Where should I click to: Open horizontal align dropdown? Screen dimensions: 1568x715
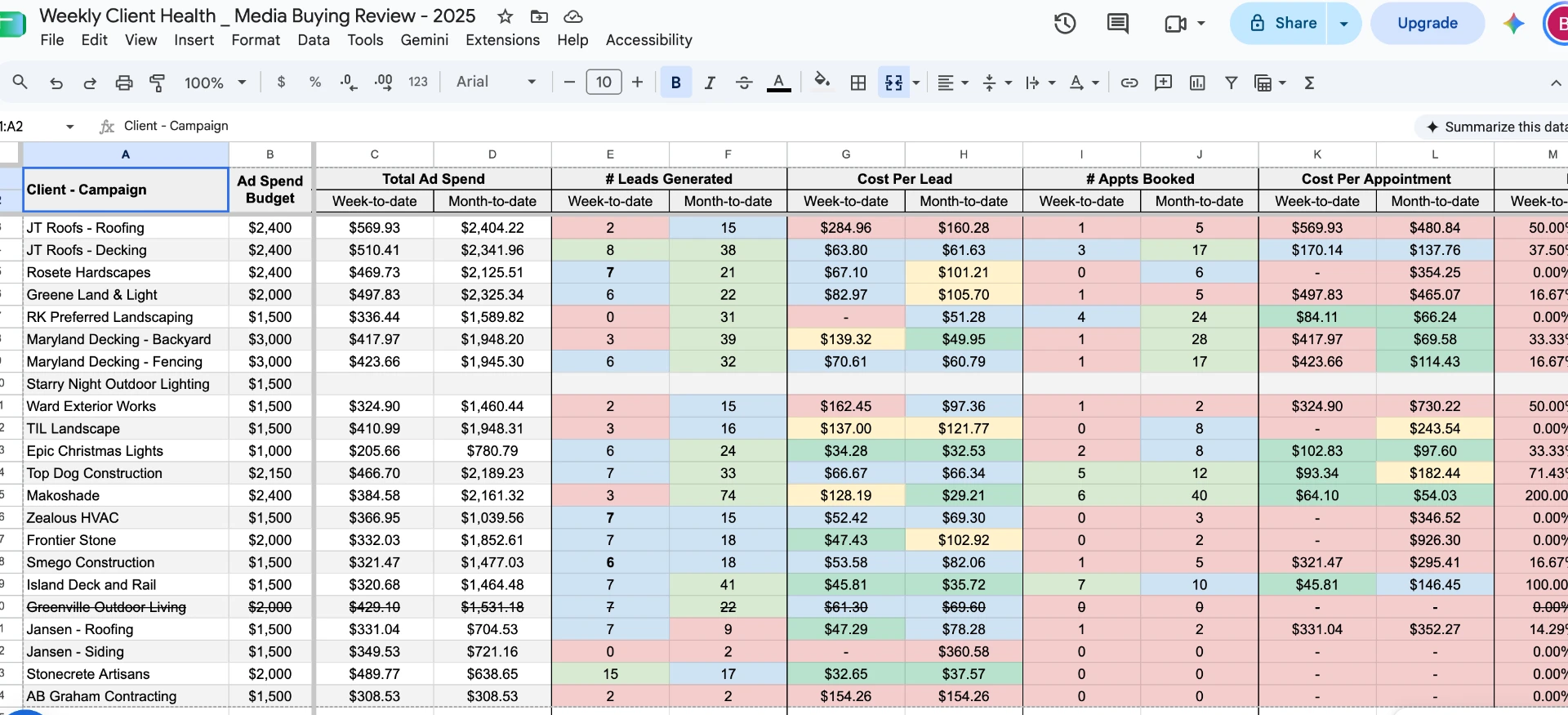click(952, 83)
